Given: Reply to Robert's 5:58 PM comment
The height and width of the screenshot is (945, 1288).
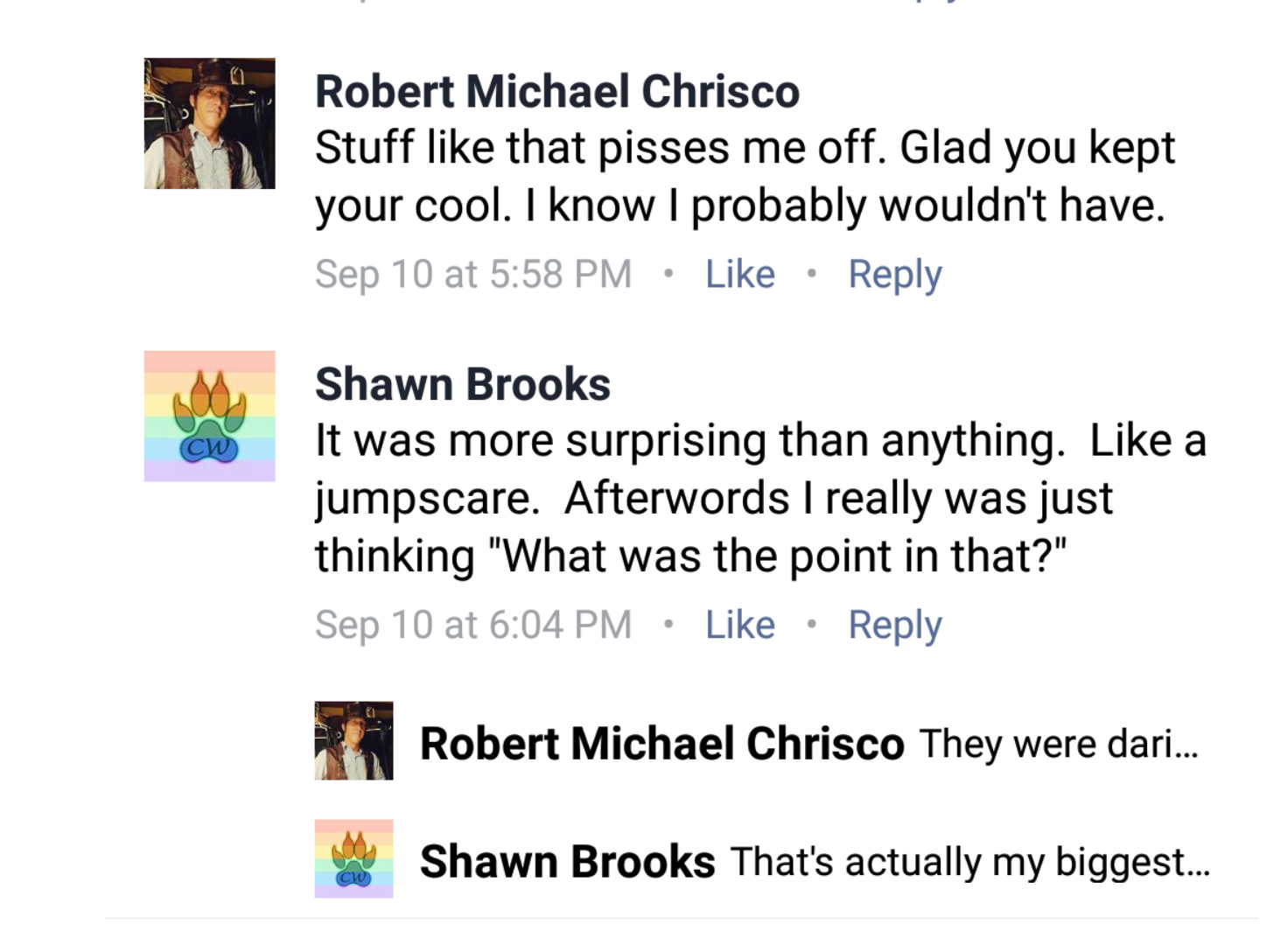Looking at the screenshot, I should click(x=895, y=275).
